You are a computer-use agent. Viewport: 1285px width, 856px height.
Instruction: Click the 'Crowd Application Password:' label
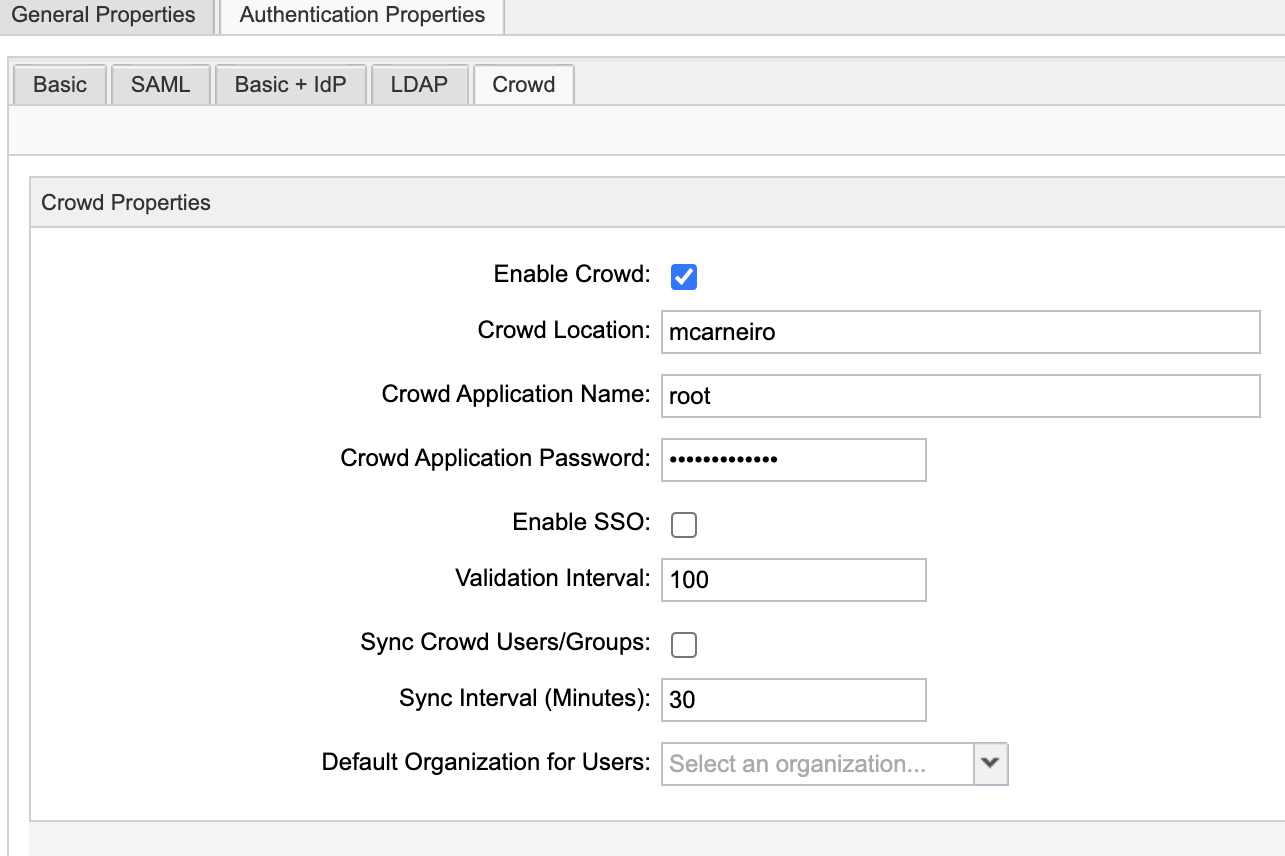click(x=496, y=458)
